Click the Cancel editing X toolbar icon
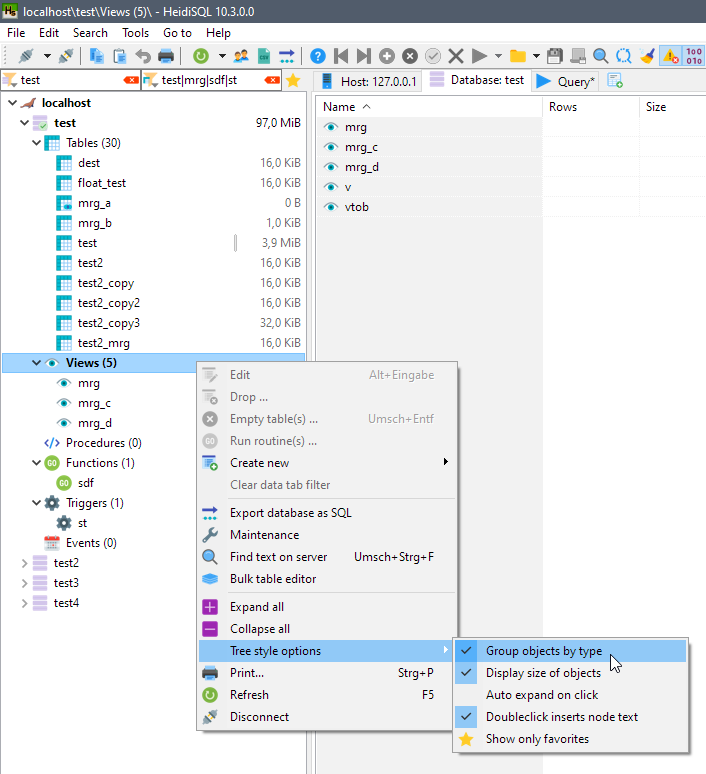Screen dimensions: 706x774 [456, 56]
